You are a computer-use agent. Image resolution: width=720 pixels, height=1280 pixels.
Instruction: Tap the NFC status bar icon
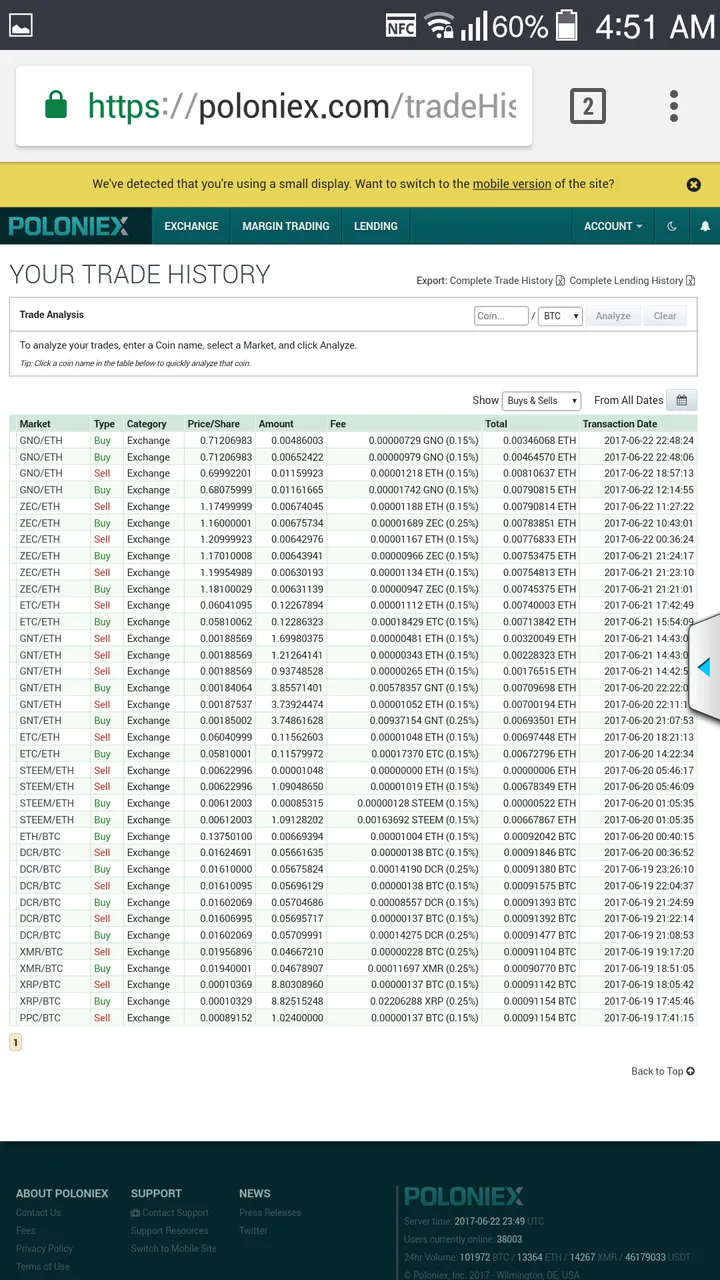(401, 26)
